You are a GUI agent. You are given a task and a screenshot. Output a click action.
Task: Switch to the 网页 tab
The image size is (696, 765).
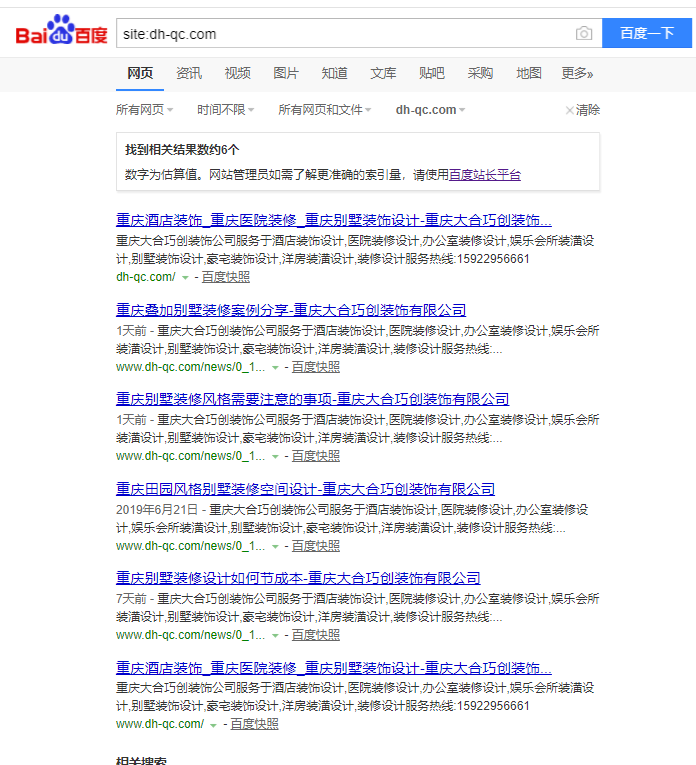(140, 73)
